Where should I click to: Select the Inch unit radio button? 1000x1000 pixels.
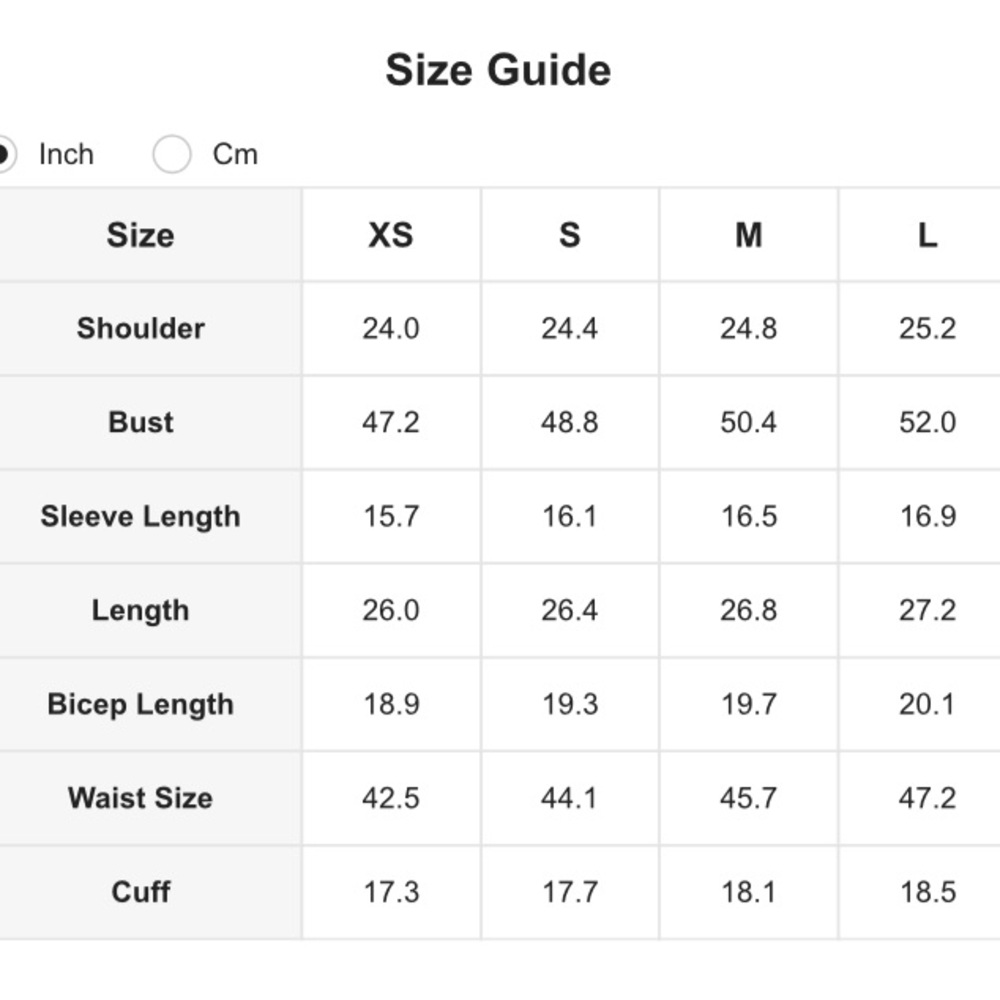pos(4,155)
